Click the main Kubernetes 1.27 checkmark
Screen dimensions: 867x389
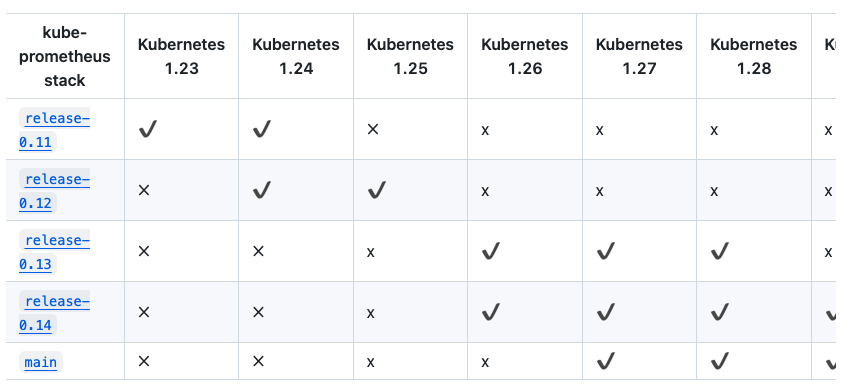pyautogui.click(x=605, y=361)
